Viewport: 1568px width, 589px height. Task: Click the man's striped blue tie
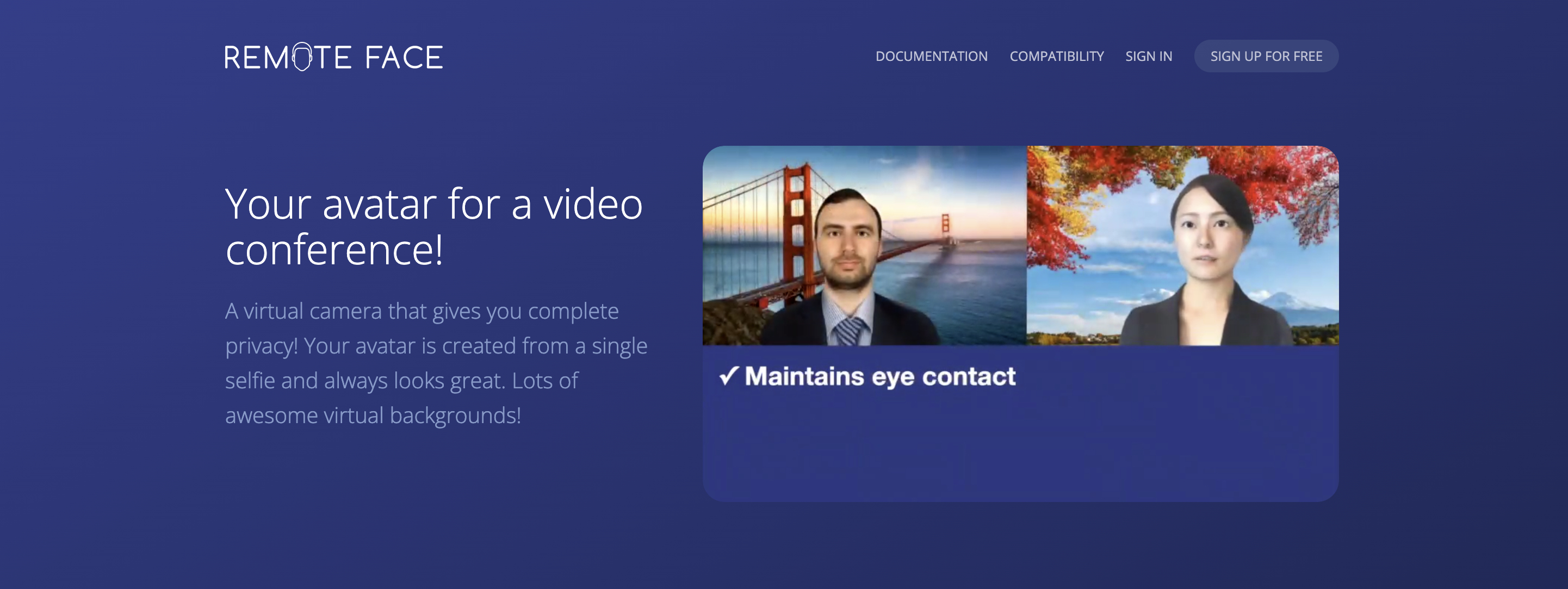click(x=848, y=331)
